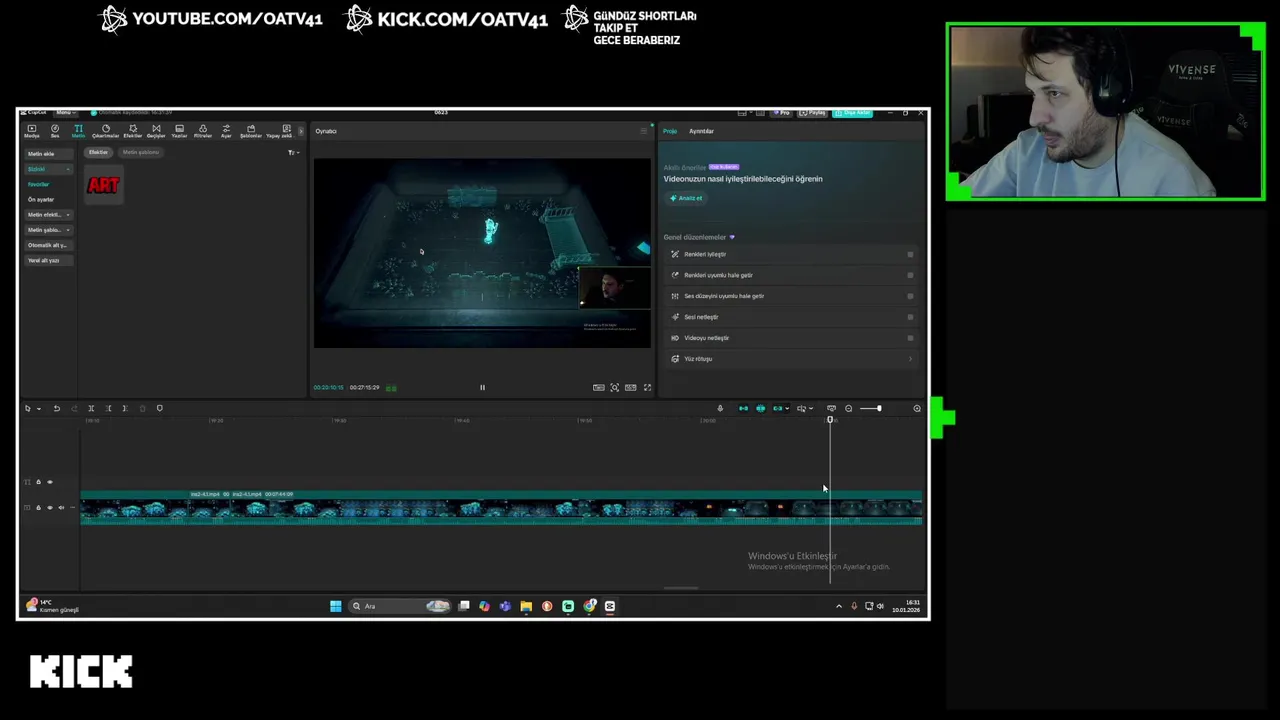Image resolution: width=1280 pixels, height=720 pixels.
Task: Enable Renkleri iyileştir checkbox
Action: [x=910, y=254]
